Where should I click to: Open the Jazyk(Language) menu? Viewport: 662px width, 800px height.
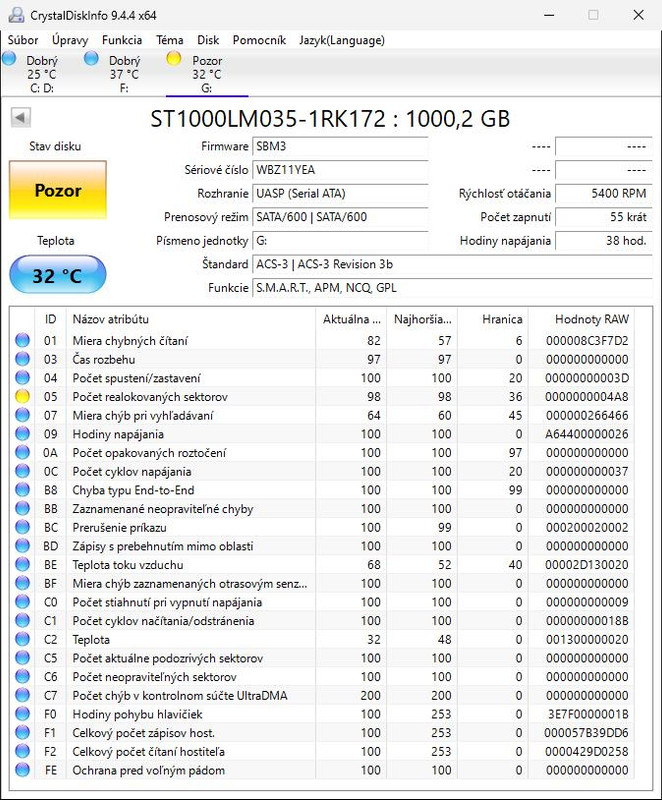tap(342, 40)
